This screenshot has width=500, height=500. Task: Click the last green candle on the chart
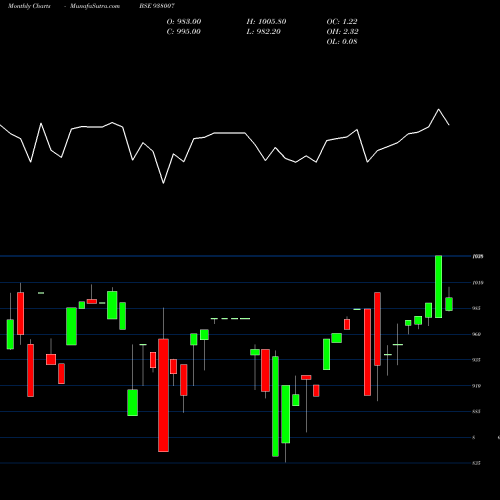449,304
